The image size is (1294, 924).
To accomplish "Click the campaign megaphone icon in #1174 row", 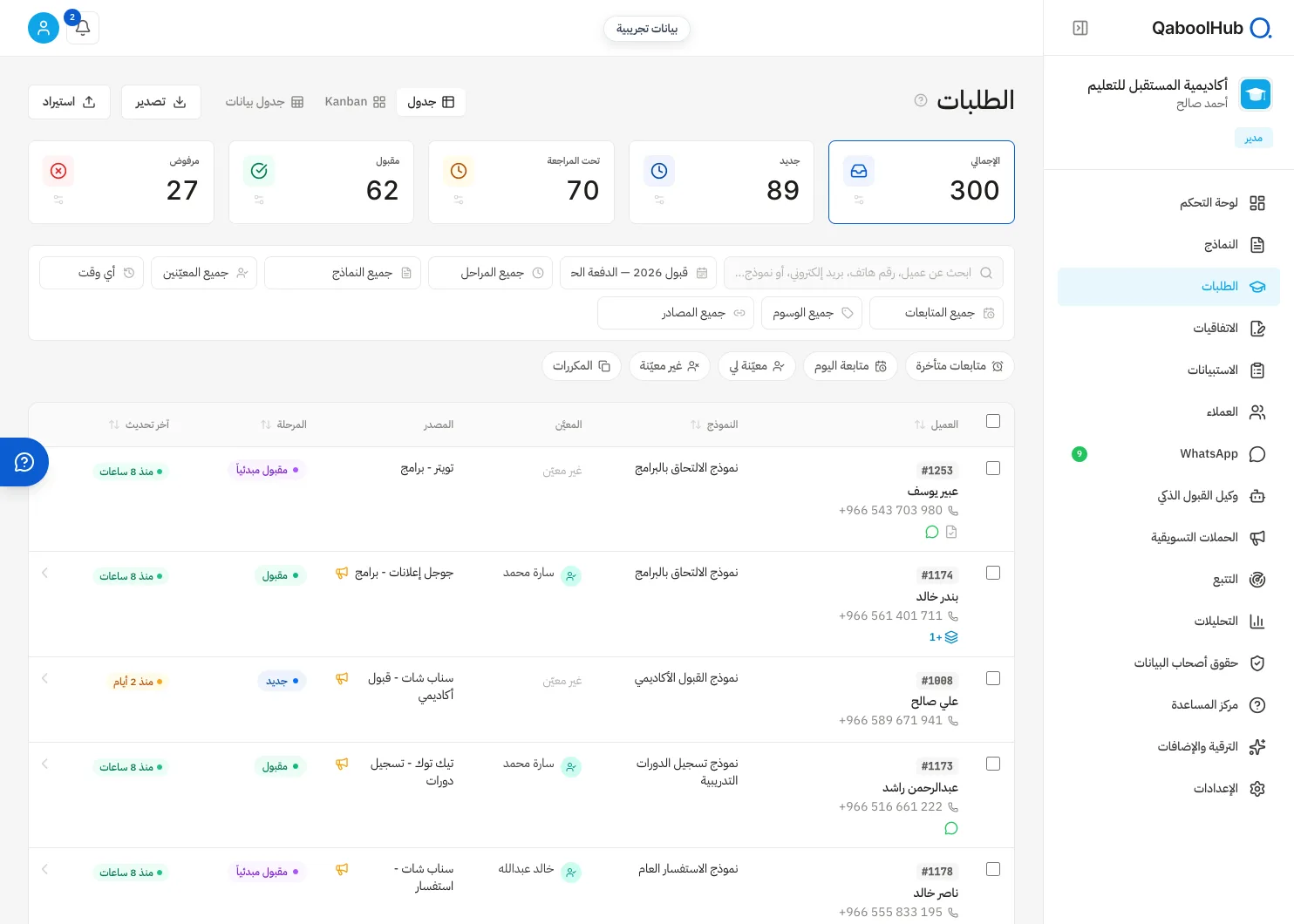I will coord(342,573).
